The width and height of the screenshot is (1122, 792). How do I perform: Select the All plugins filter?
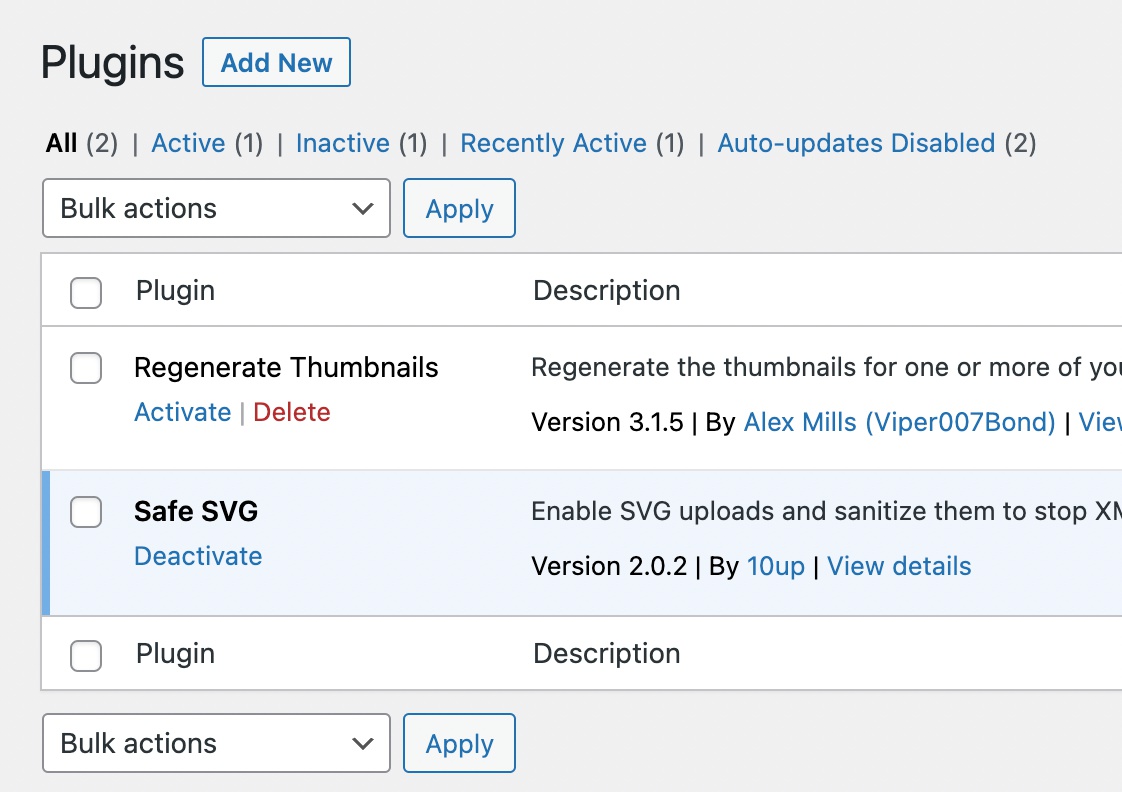[x=61, y=143]
